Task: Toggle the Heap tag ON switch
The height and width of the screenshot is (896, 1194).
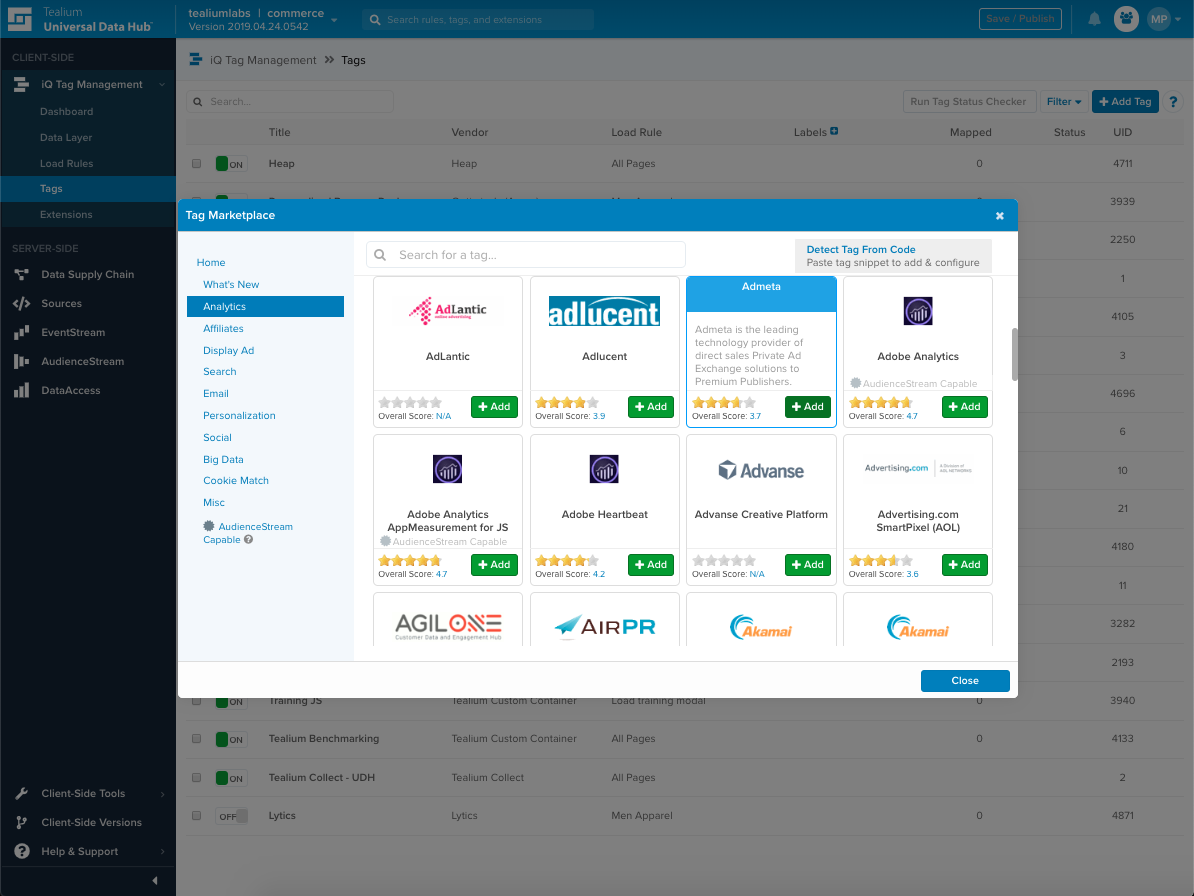Action: point(231,164)
